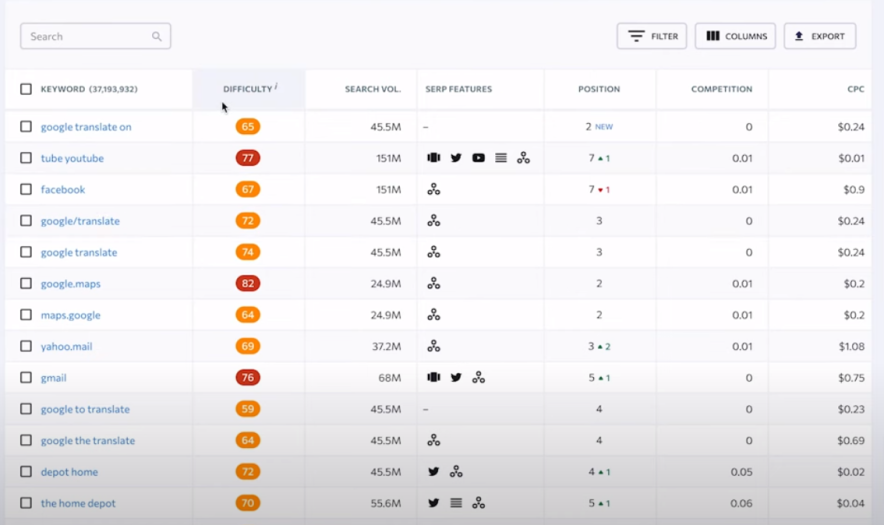Select the facebook row checkbox
The image size is (884, 525).
[26, 189]
